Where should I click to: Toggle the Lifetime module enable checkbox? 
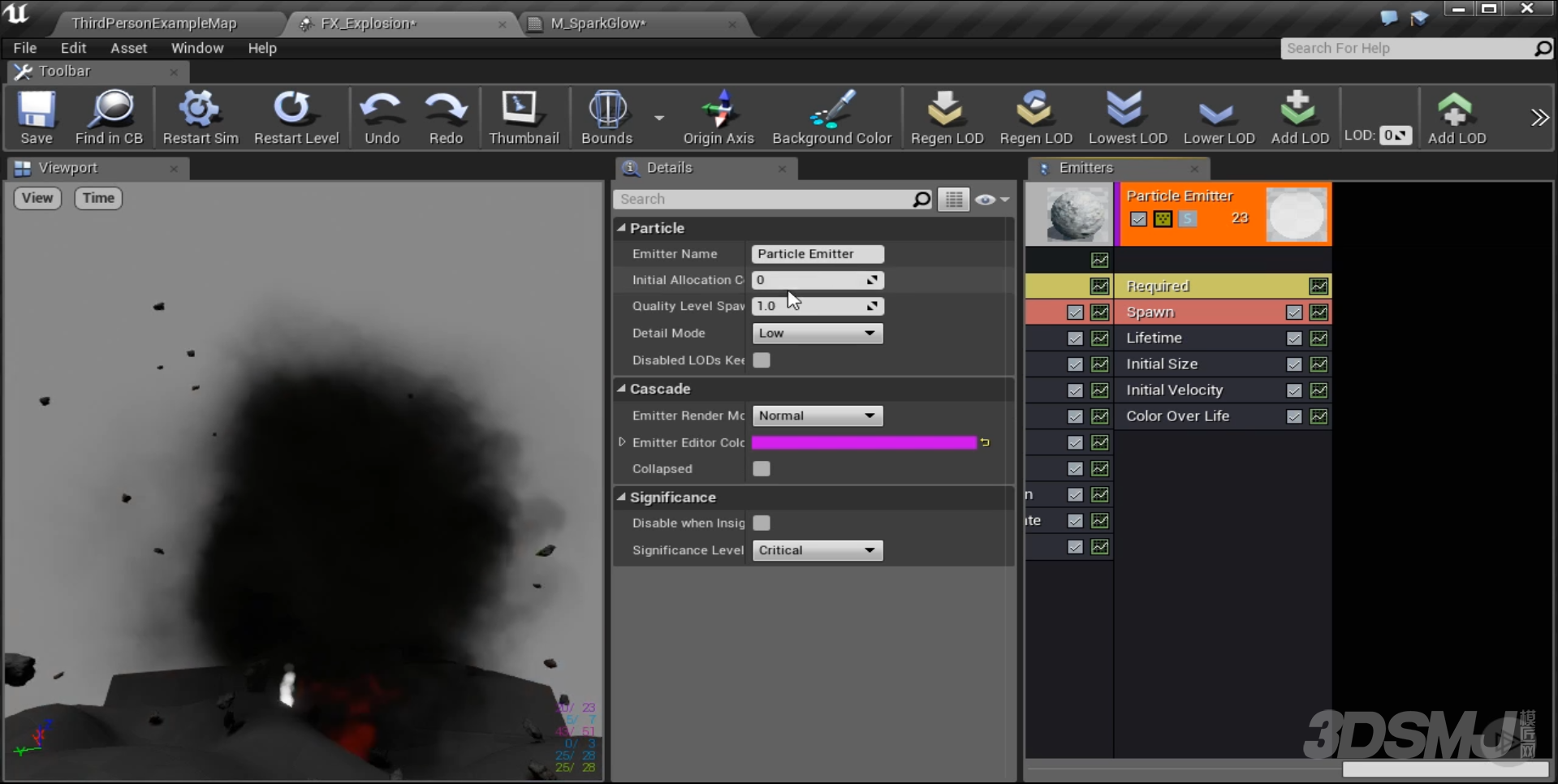[1294, 338]
